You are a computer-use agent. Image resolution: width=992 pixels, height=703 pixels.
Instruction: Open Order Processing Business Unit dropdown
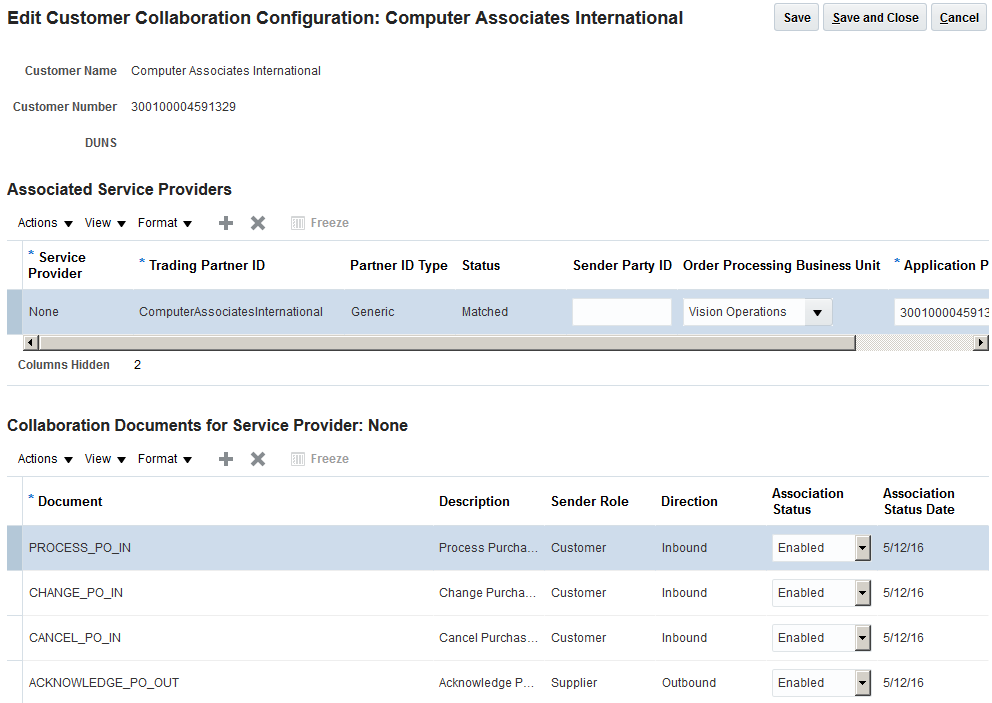pyautogui.click(x=818, y=312)
